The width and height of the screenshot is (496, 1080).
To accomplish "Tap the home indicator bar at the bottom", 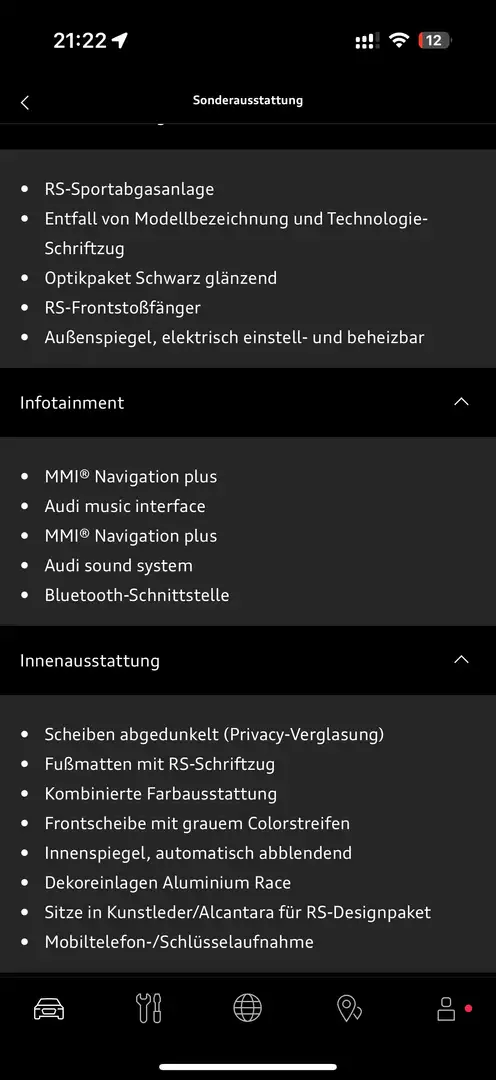I will point(248,1067).
